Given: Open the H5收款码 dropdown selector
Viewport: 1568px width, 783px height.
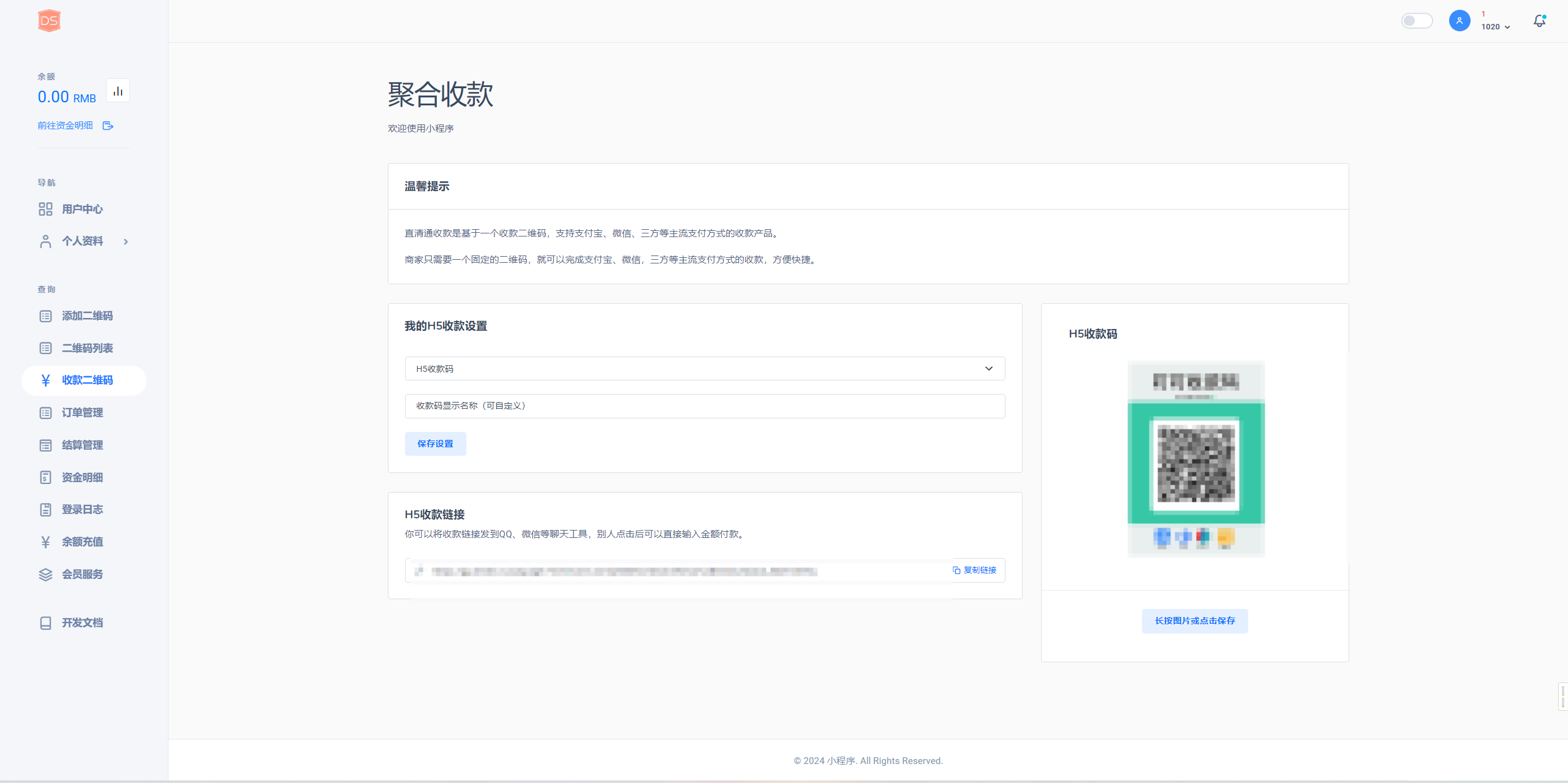Looking at the screenshot, I should click(705, 369).
